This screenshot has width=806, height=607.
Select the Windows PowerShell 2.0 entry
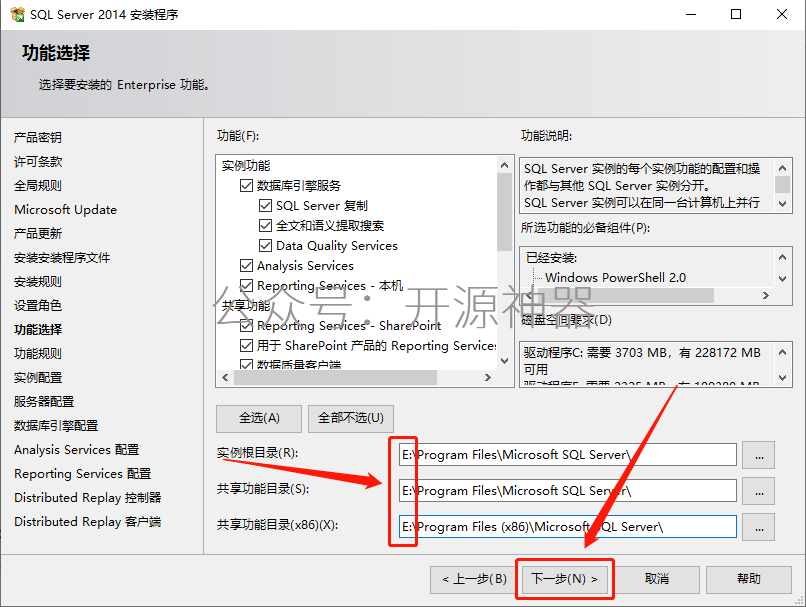[x=615, y=278]
